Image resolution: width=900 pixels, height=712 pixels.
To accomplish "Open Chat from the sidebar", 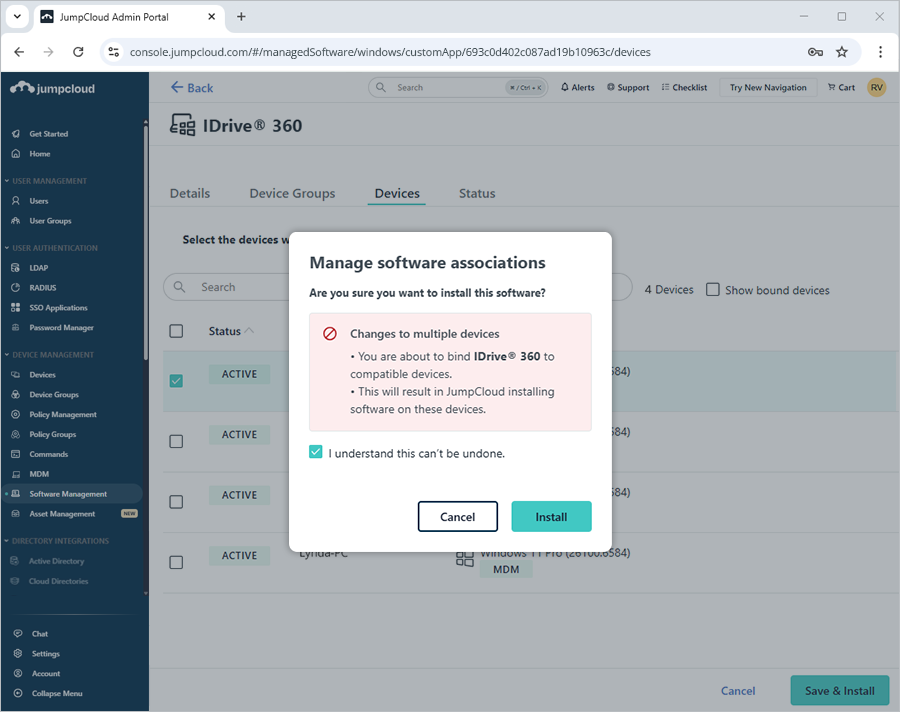I will (x=40, y=634).
